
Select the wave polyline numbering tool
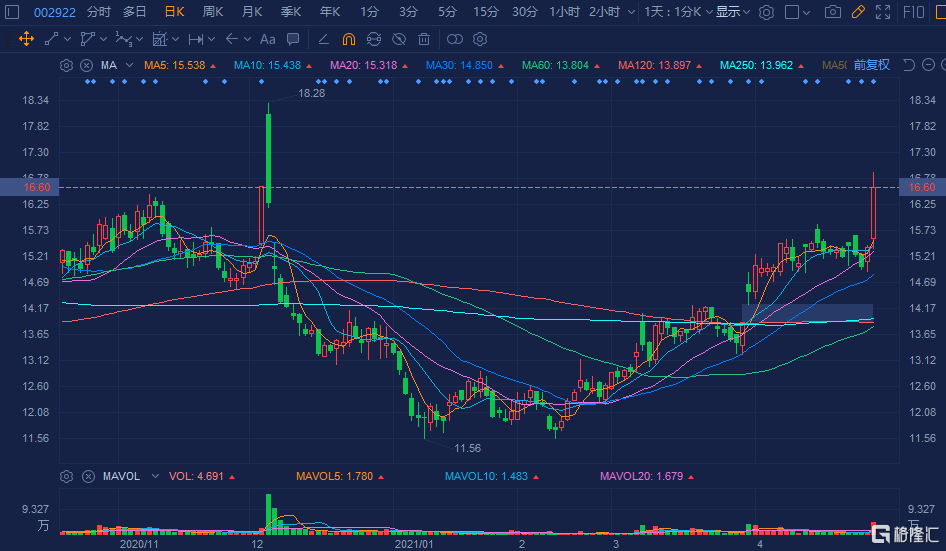pos(123,39)
